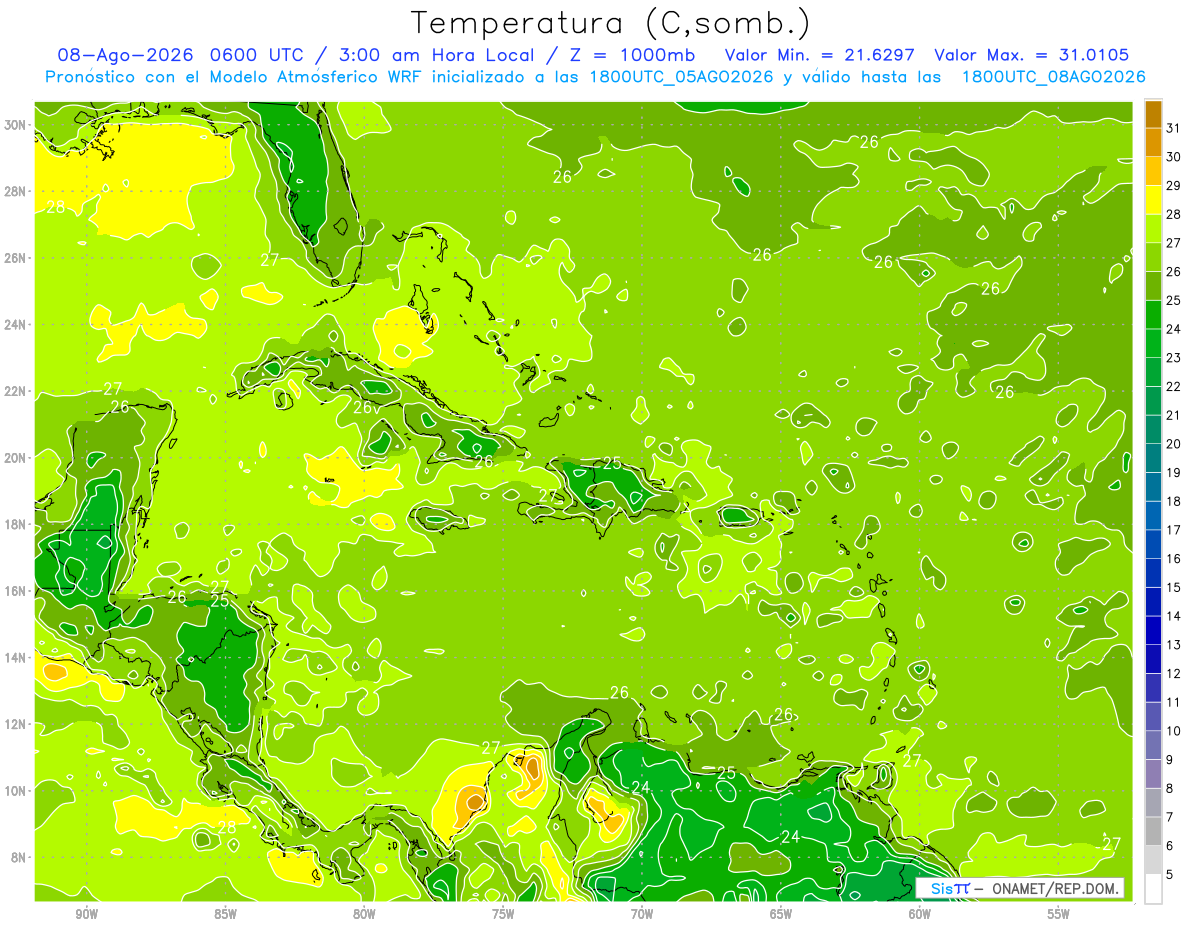Click the '31' label on the color scale

[1174, 128]
